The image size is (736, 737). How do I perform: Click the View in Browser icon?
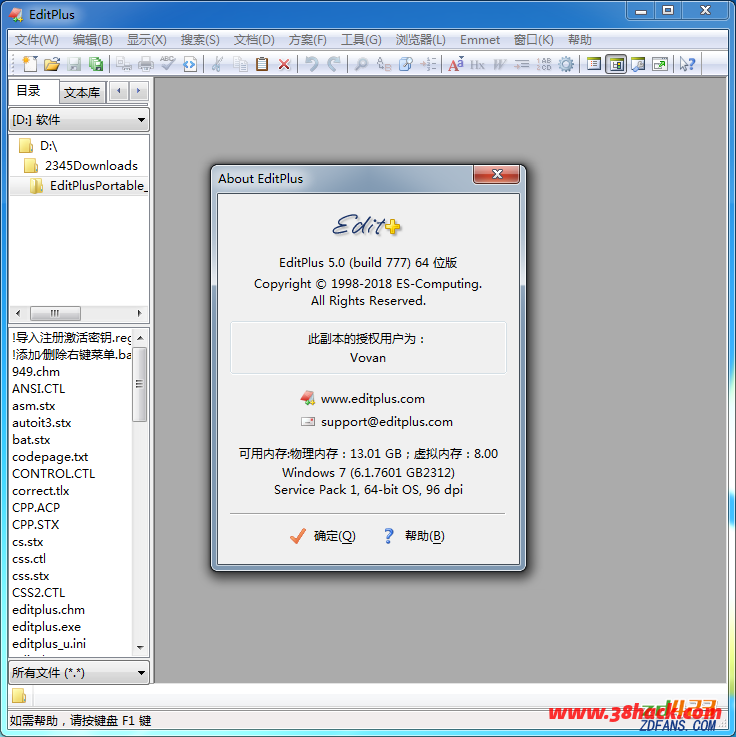tap(190, 64)
